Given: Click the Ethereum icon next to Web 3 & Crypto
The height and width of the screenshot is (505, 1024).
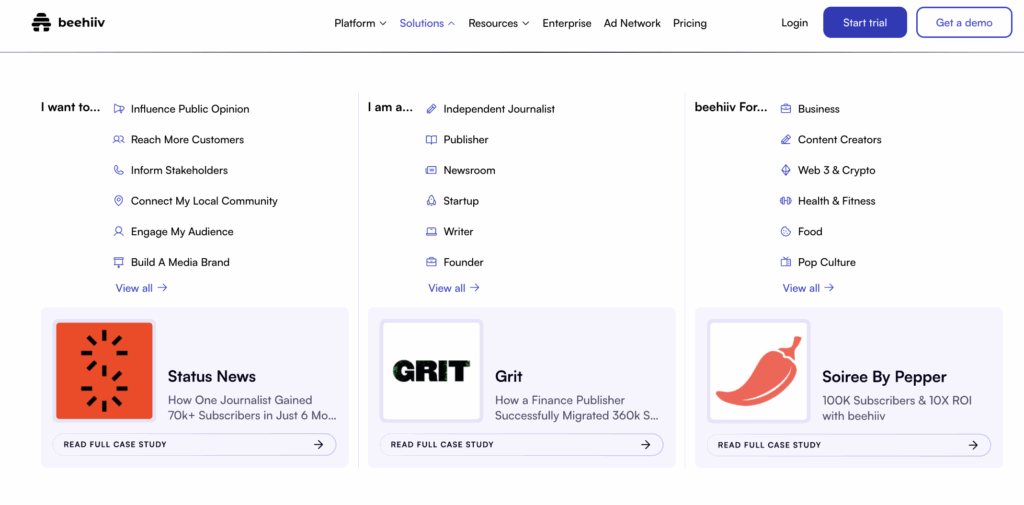Looking at the screenshot, I should (x=786, y=170).
